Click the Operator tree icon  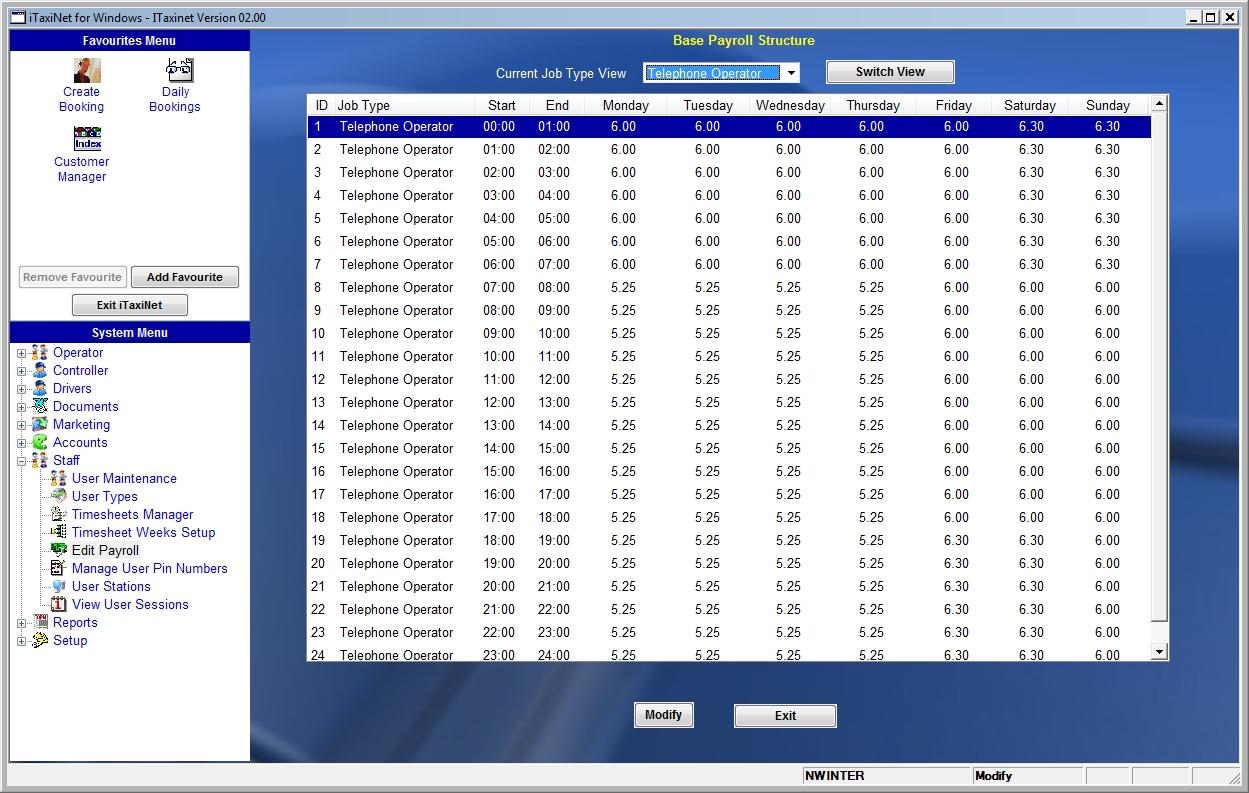[39, 353]
